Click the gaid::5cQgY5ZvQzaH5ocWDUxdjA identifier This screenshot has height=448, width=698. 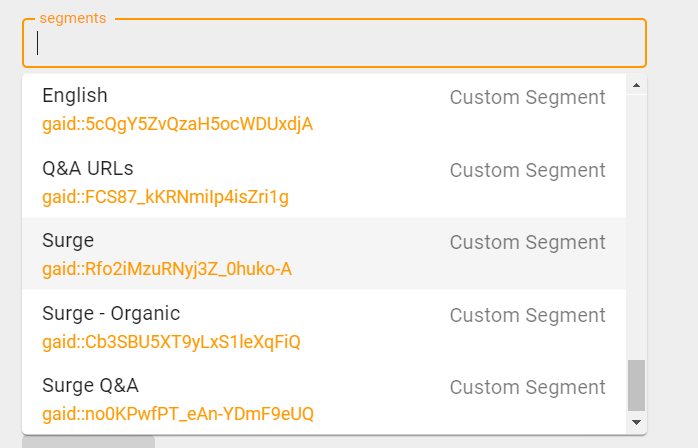pyautogui.click(x=177, y=124)
